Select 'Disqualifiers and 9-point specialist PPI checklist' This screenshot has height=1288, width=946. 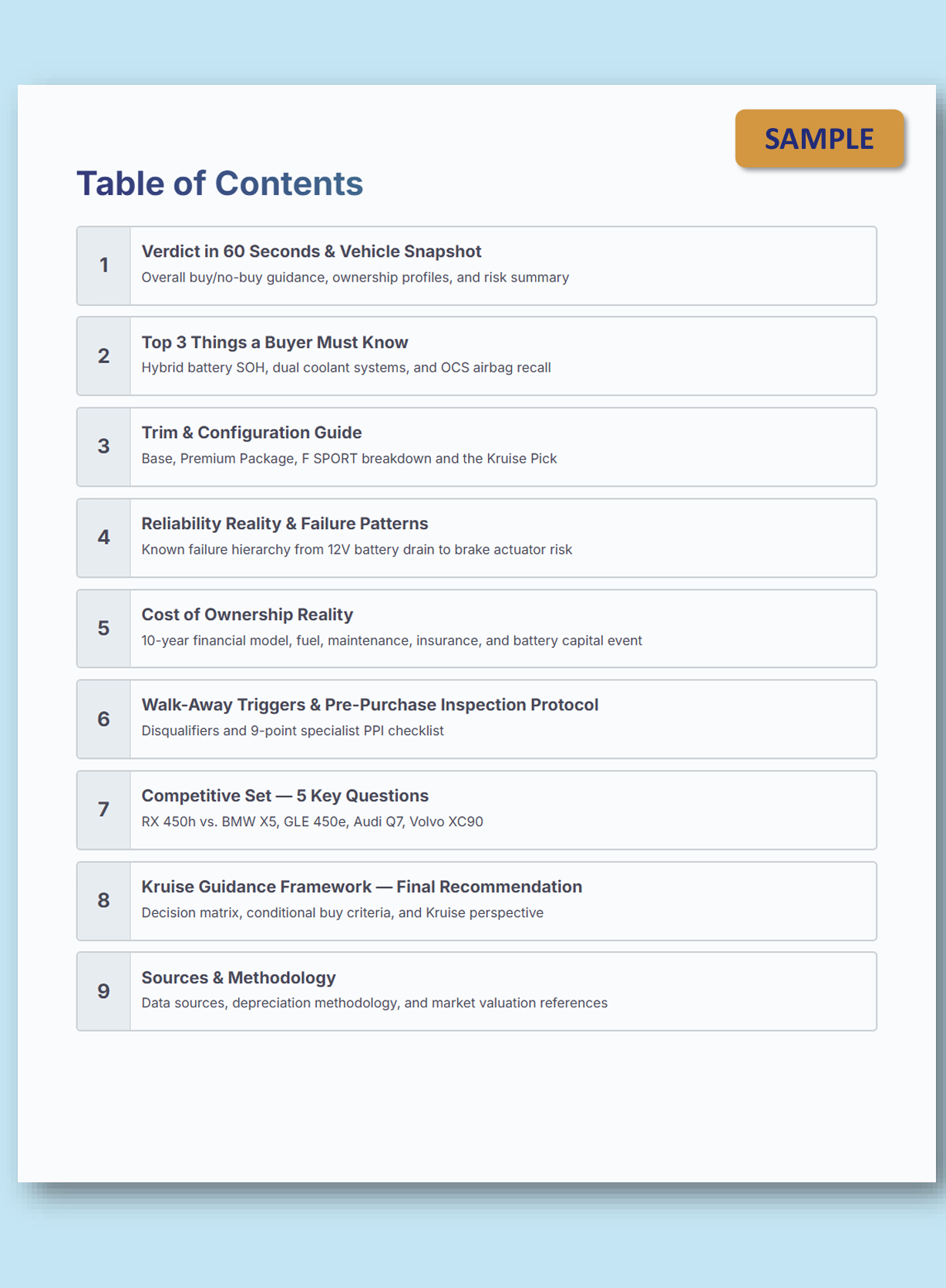click(x=292, y=731)
